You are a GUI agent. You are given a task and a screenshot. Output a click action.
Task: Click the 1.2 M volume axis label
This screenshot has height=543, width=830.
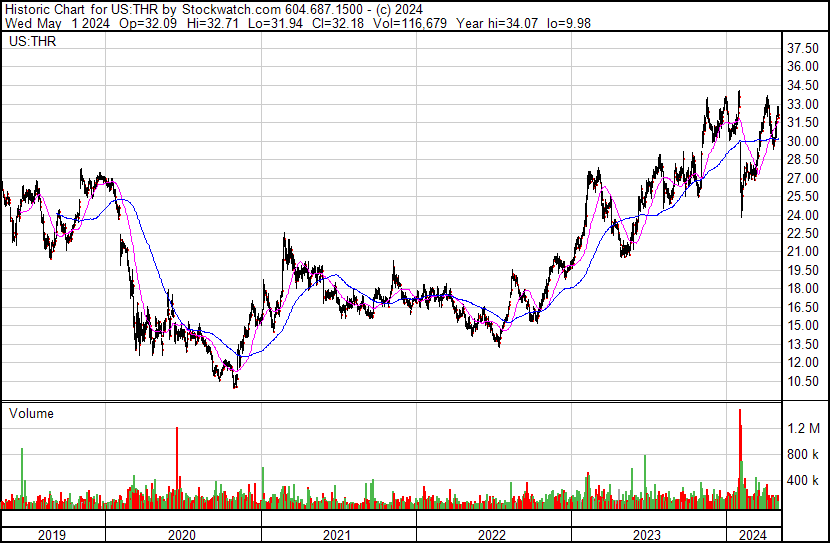click(804, 428)
